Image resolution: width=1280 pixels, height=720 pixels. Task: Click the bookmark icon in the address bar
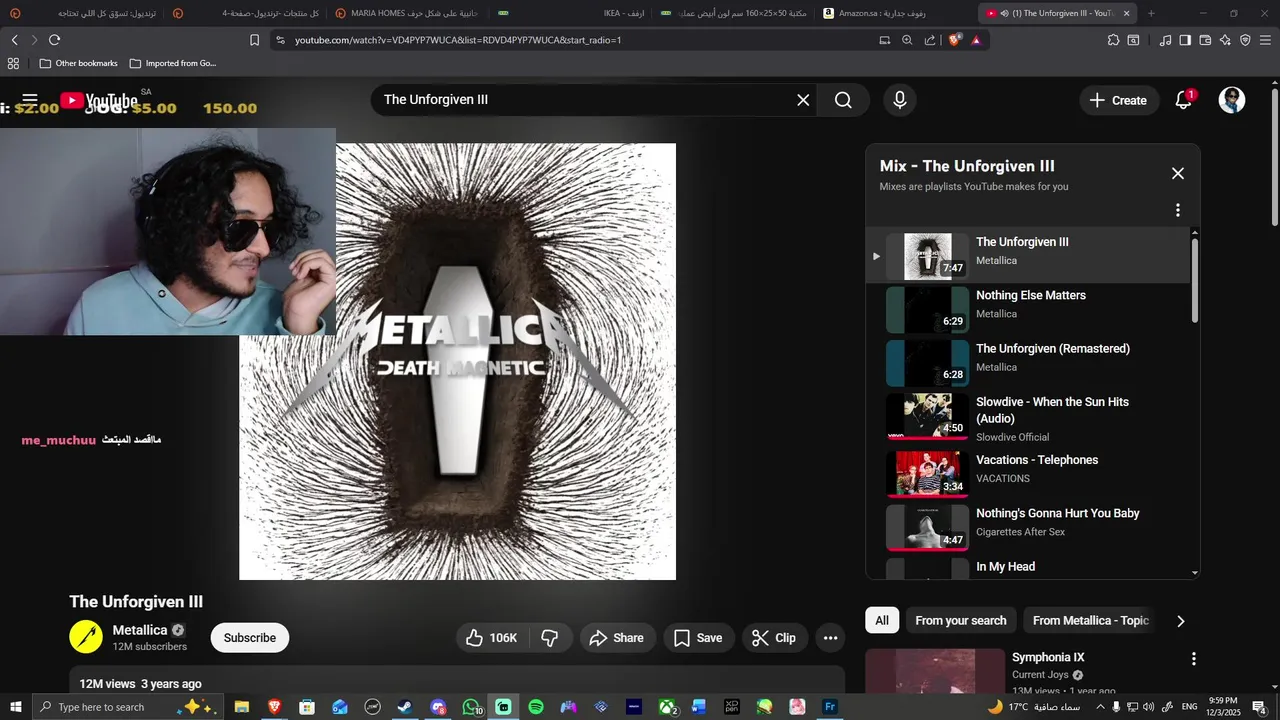pyautogui.click(x=254, y=40)
